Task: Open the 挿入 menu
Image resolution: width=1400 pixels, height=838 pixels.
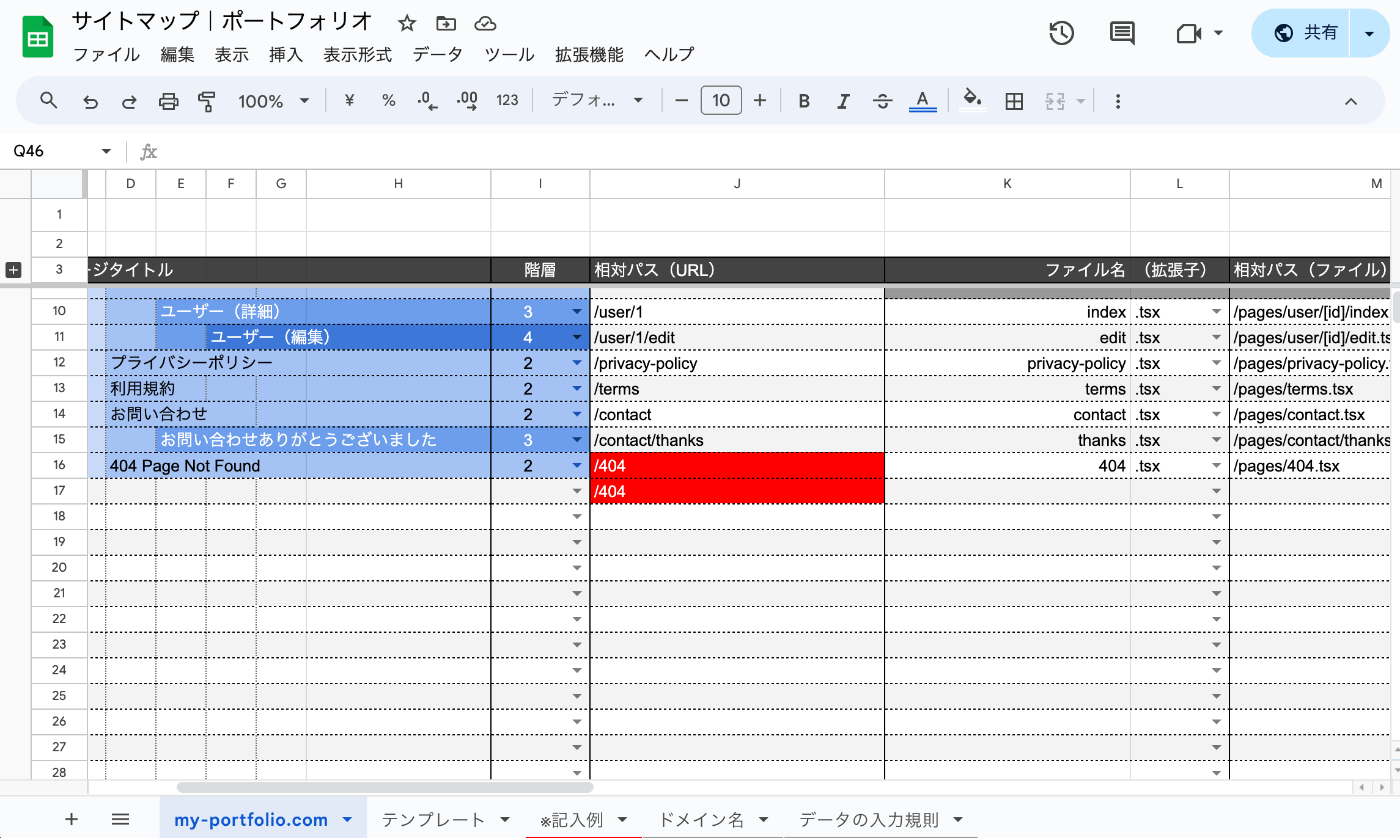Action: [x=286, y=55]
